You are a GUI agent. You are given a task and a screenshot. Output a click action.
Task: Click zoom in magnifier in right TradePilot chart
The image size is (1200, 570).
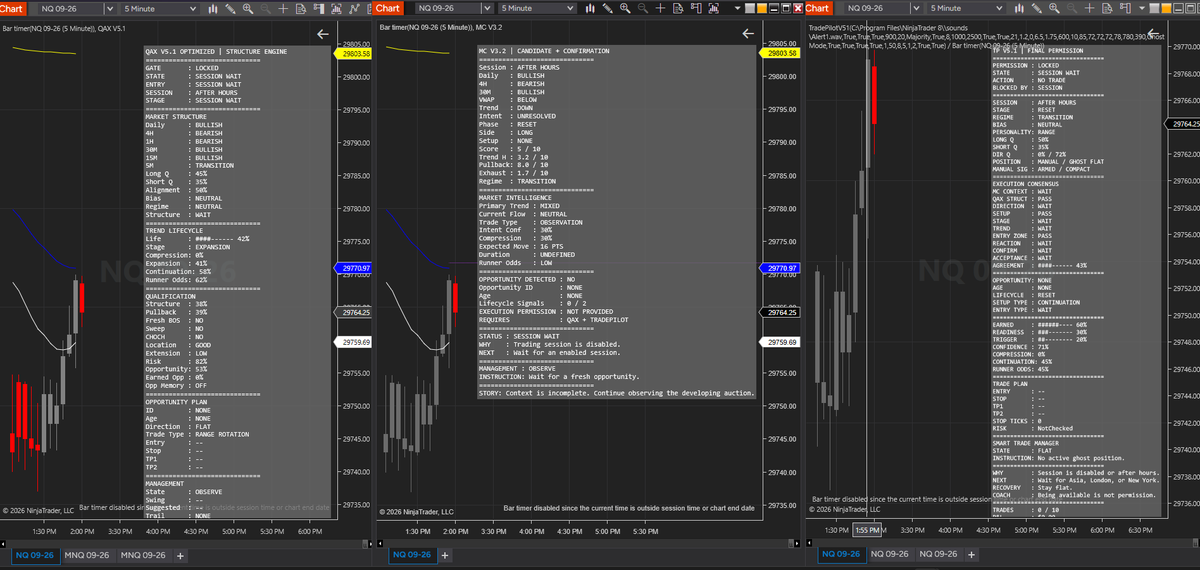point(1054,9)
